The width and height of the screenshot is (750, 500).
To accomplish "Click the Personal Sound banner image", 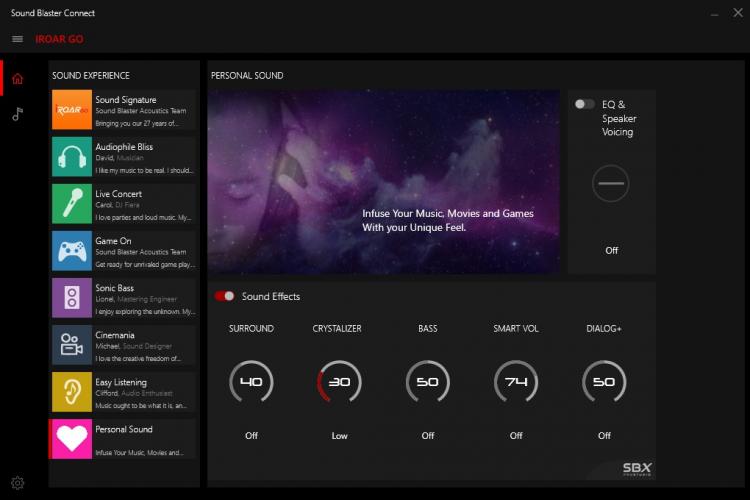I will pyautogui.click(x=384, y=182).
